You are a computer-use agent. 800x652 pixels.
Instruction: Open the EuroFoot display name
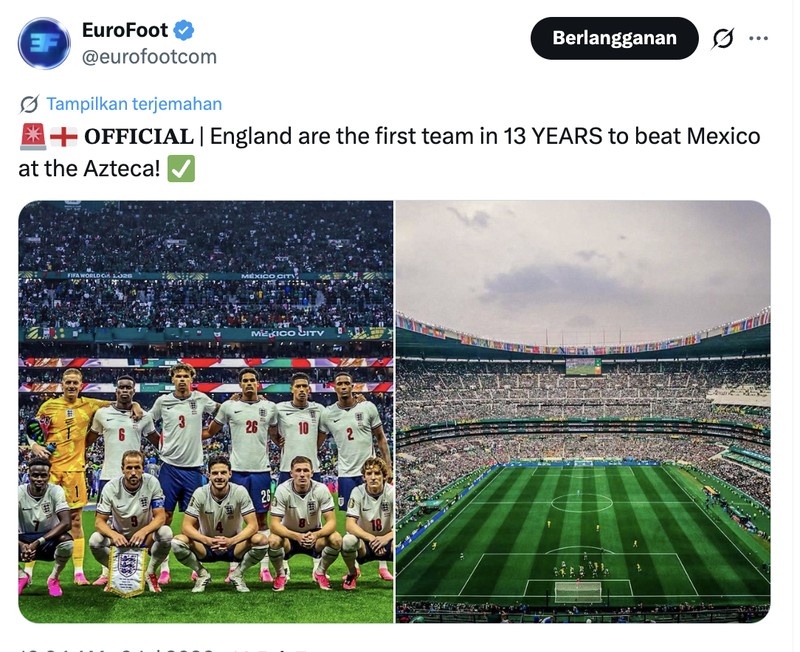tap(125, 30)
